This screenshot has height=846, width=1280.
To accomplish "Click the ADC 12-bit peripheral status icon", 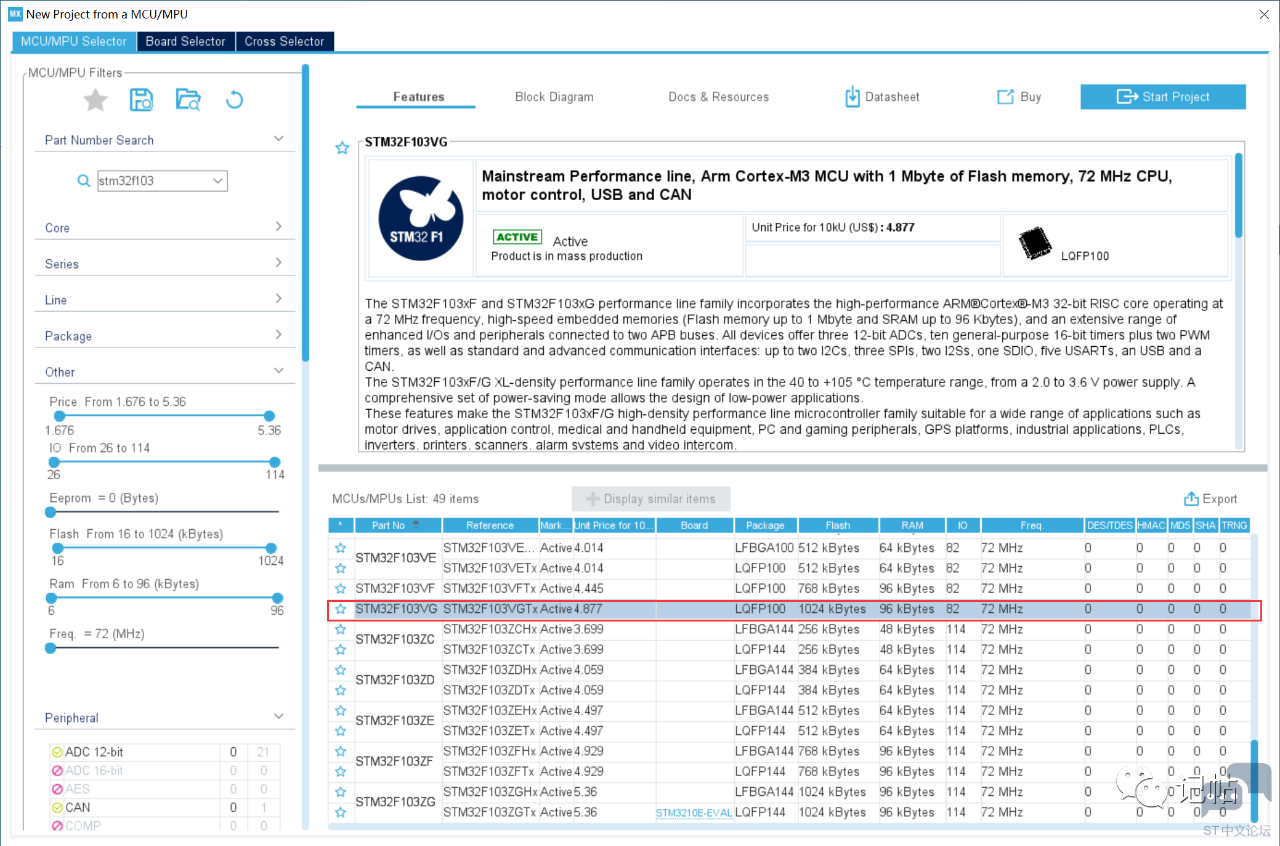I will (57, 752).
